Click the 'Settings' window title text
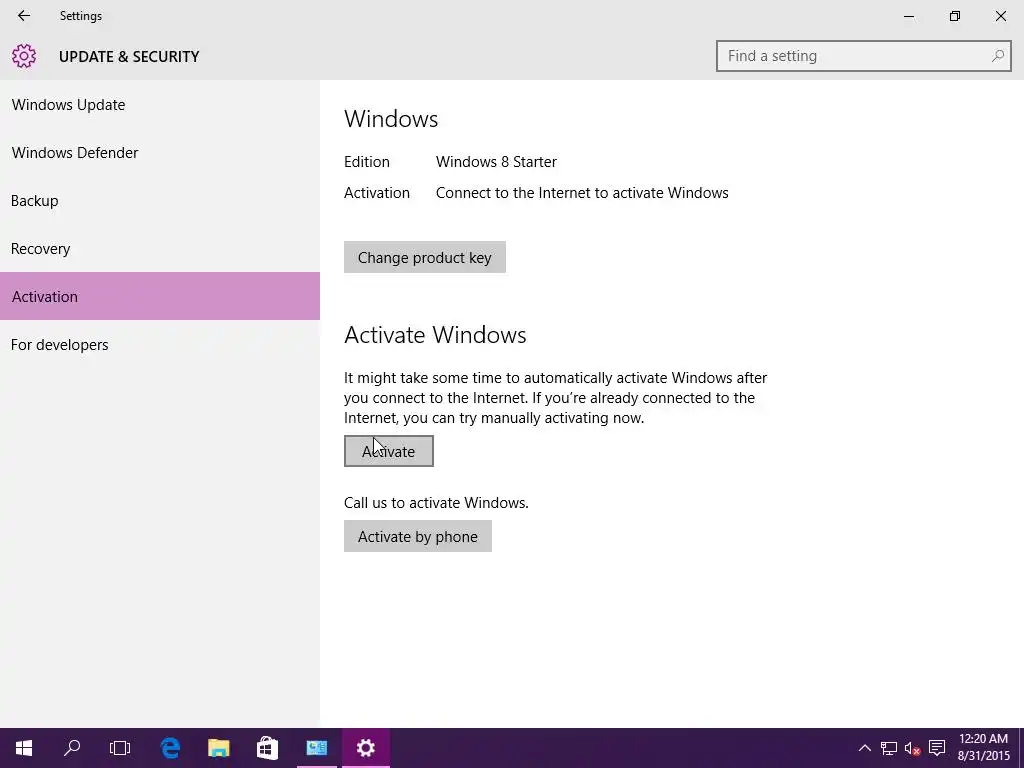 point(81,16)
